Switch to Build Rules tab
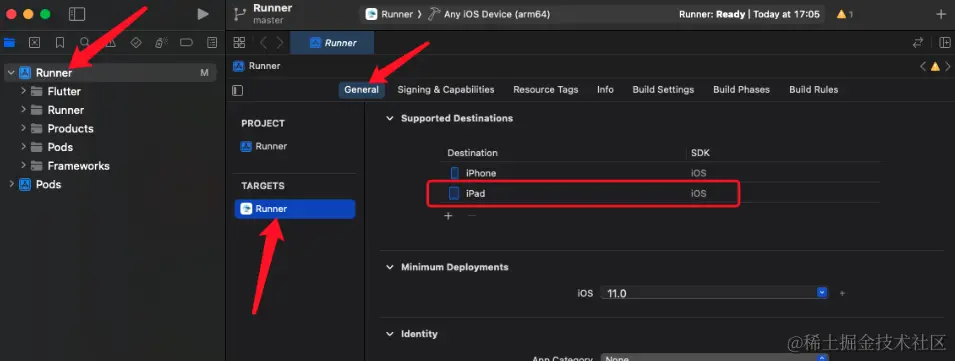955x361 pixels. [x=814, y=89]
